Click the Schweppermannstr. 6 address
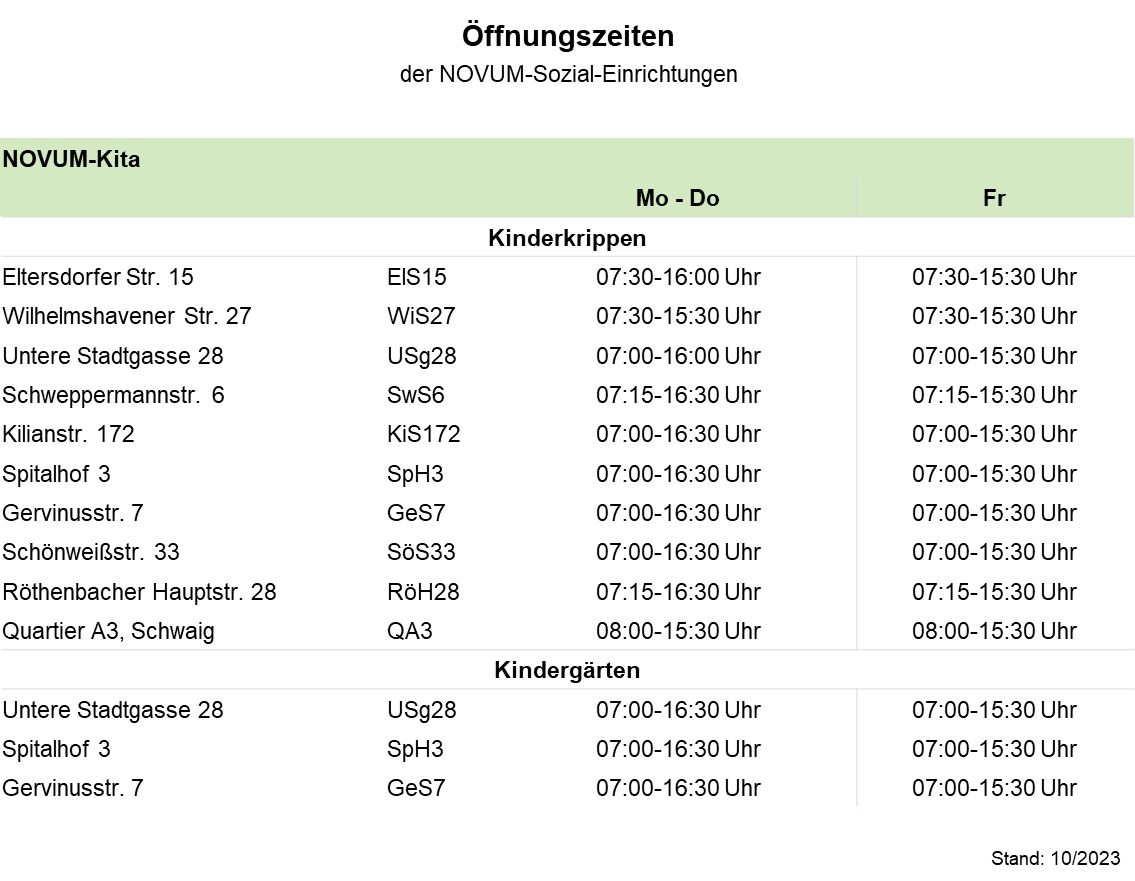1135x881 pixels. tap(113, 395)
